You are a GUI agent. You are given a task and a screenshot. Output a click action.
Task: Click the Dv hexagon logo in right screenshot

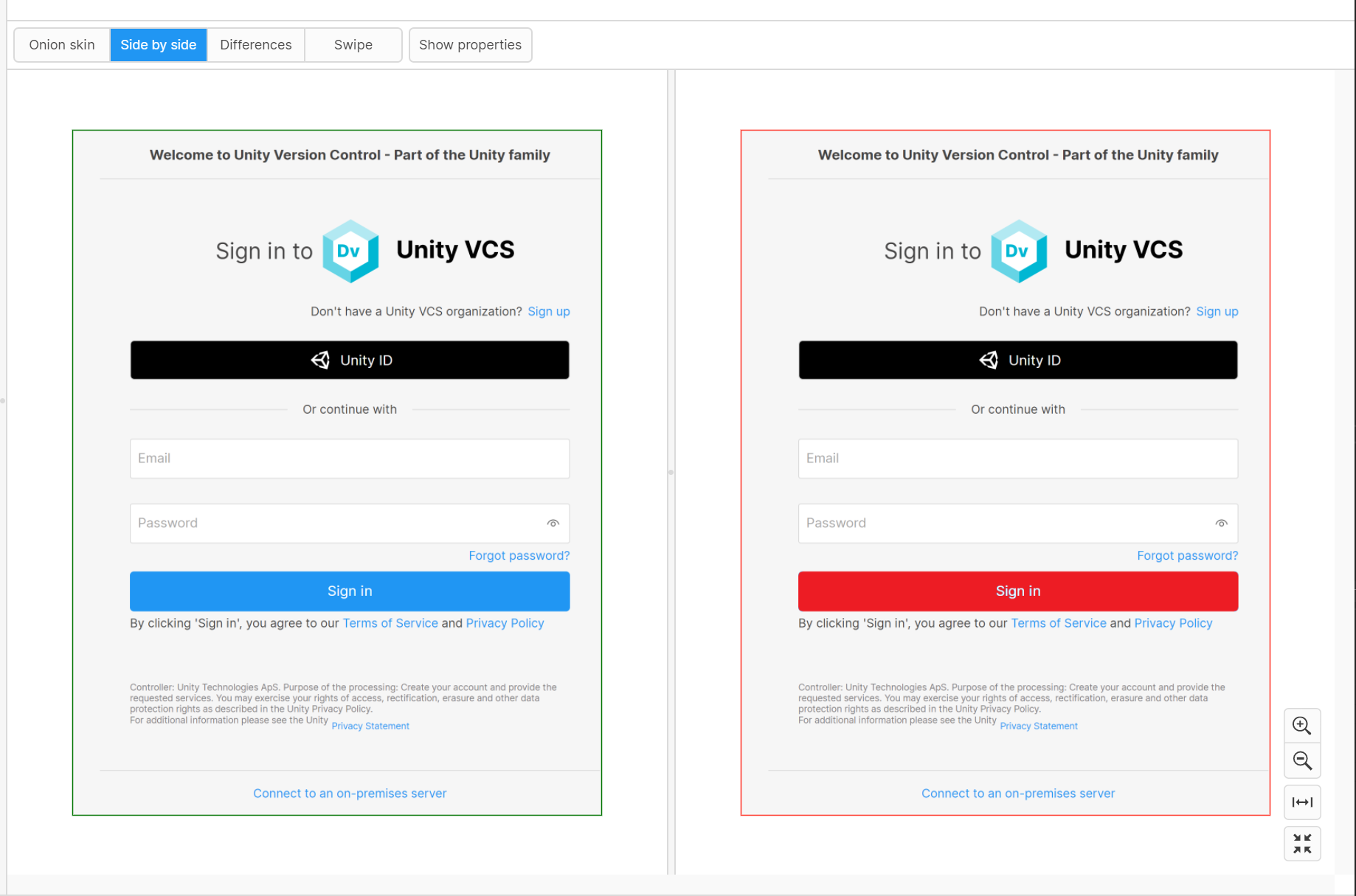1019,251
